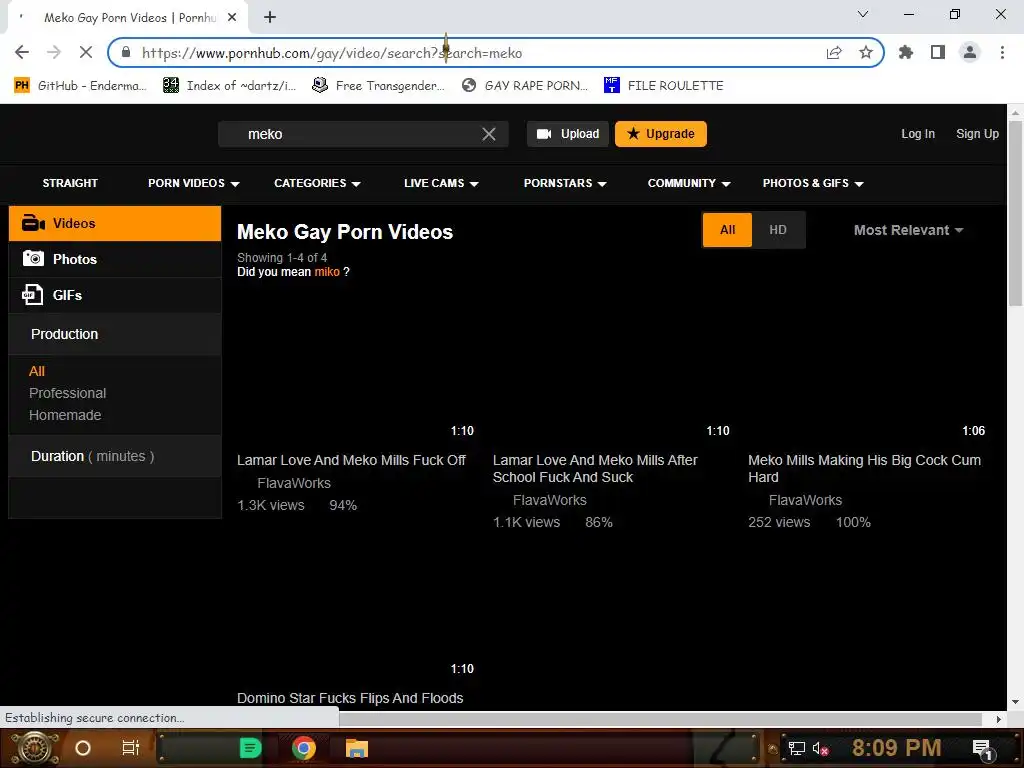Open File Explorer from the taskbar
Image resolution: width=1024 pixels, height=768 pixels.
(357, 748)
